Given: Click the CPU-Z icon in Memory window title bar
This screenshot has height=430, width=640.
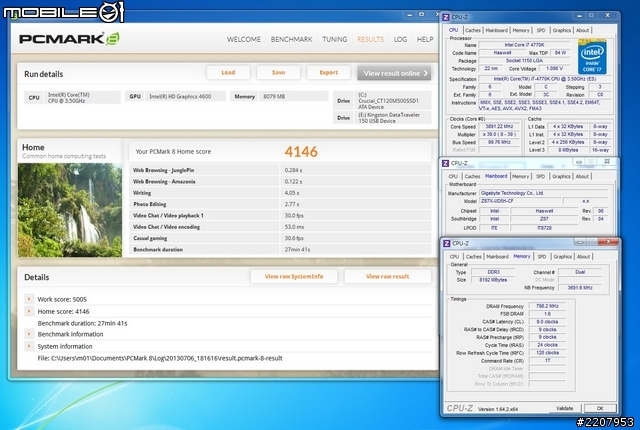Looking at the screenshot, I should [447, 244].
